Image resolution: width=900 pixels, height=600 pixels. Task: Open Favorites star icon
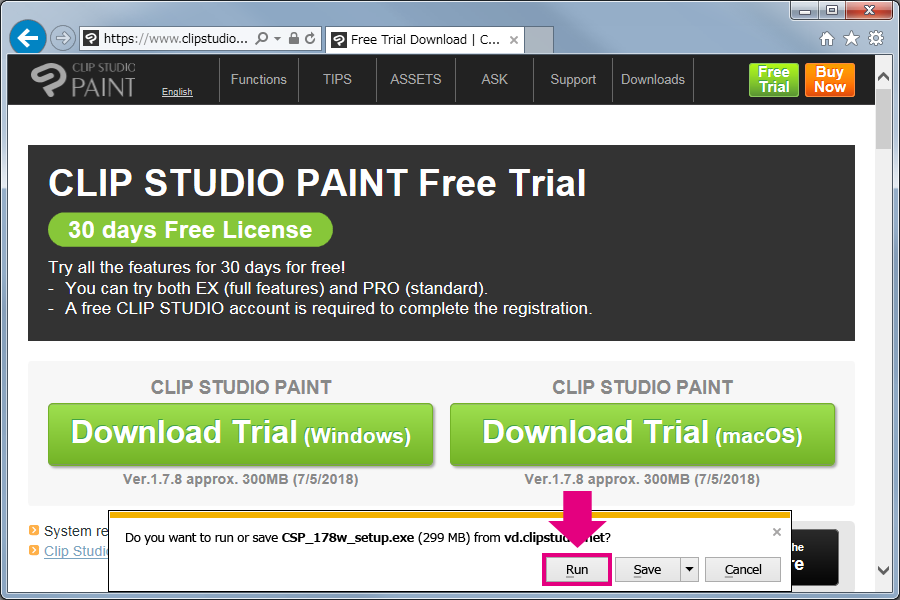851,39
